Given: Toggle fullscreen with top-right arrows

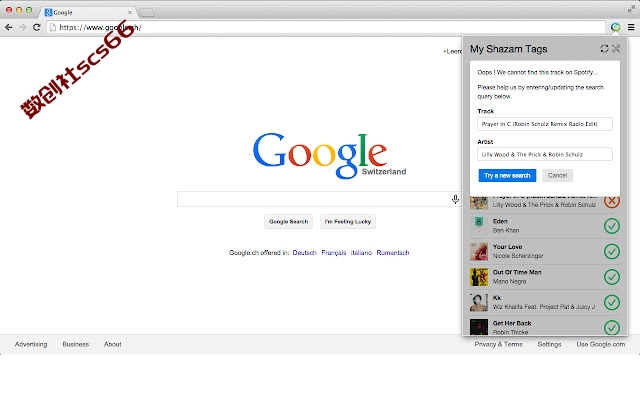Looking at the screenshot, I should pos(631,9).
